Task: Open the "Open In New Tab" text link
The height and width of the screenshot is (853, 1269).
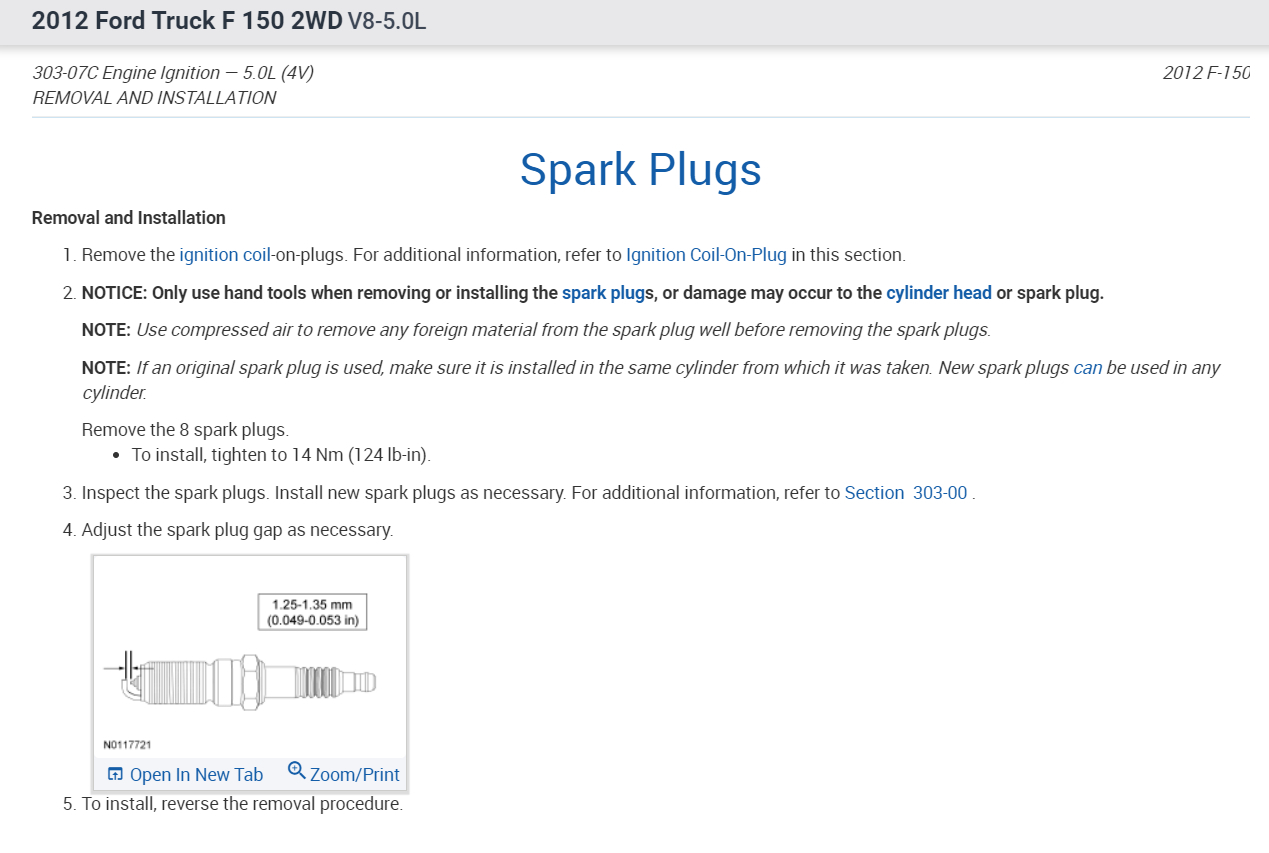Action: pos(196,775)
